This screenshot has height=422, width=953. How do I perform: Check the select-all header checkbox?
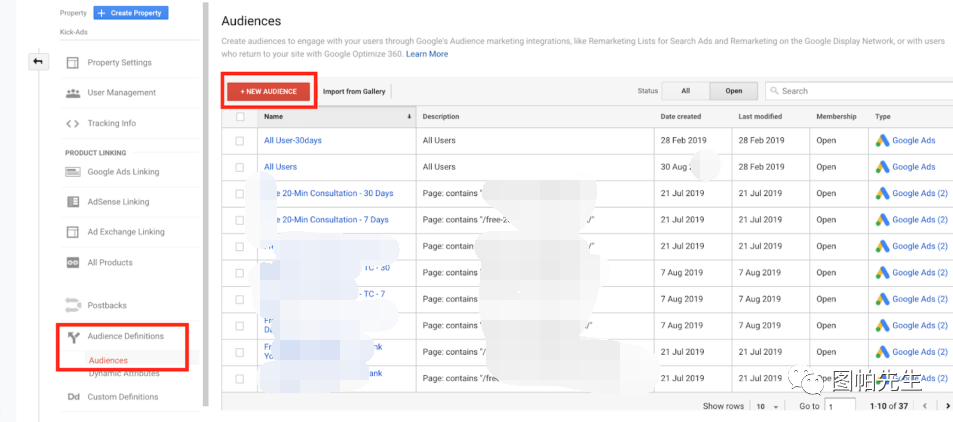click(x=239, y=117)
